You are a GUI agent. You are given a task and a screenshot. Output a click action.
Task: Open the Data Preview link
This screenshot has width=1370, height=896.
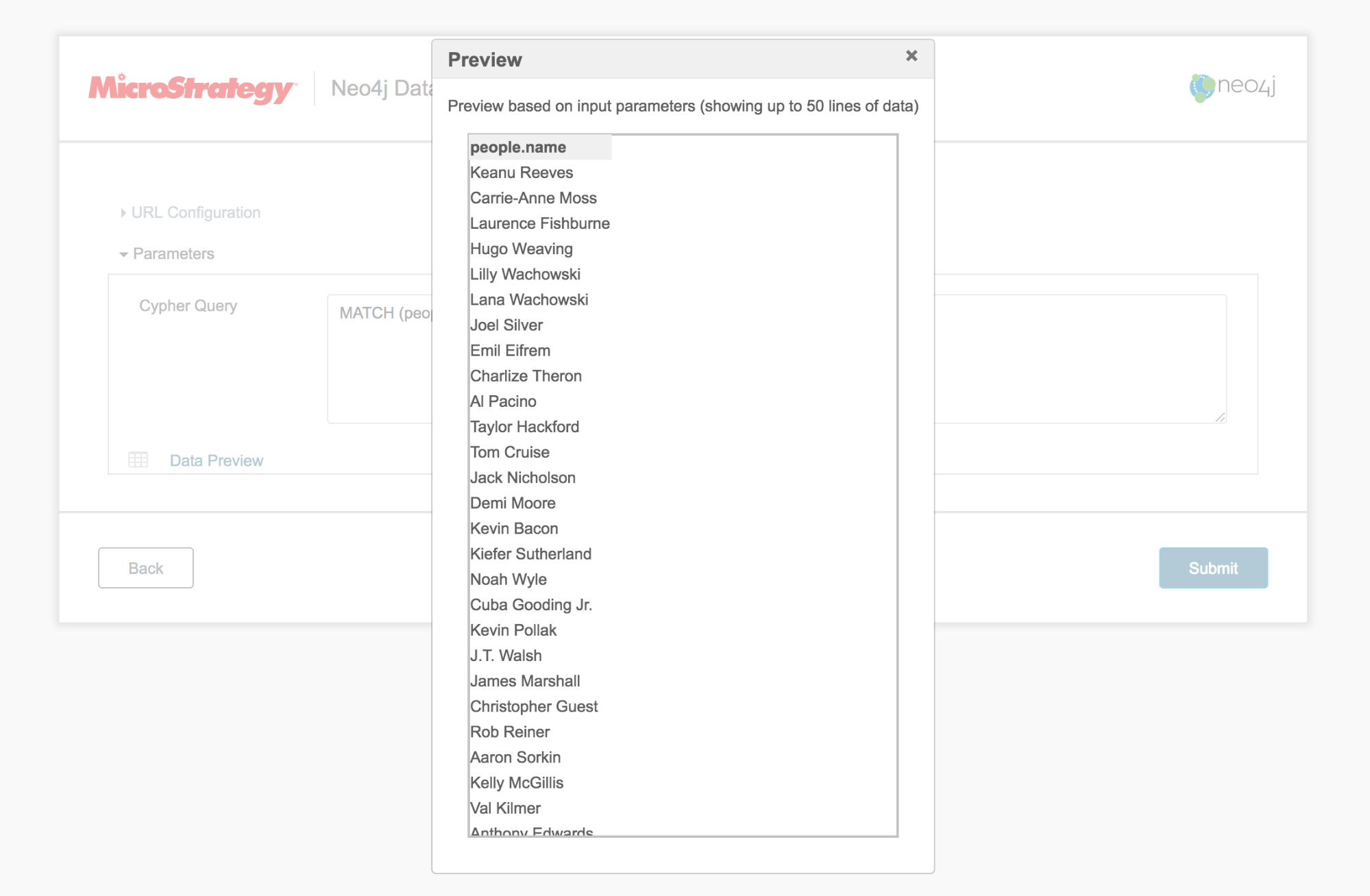216,460
